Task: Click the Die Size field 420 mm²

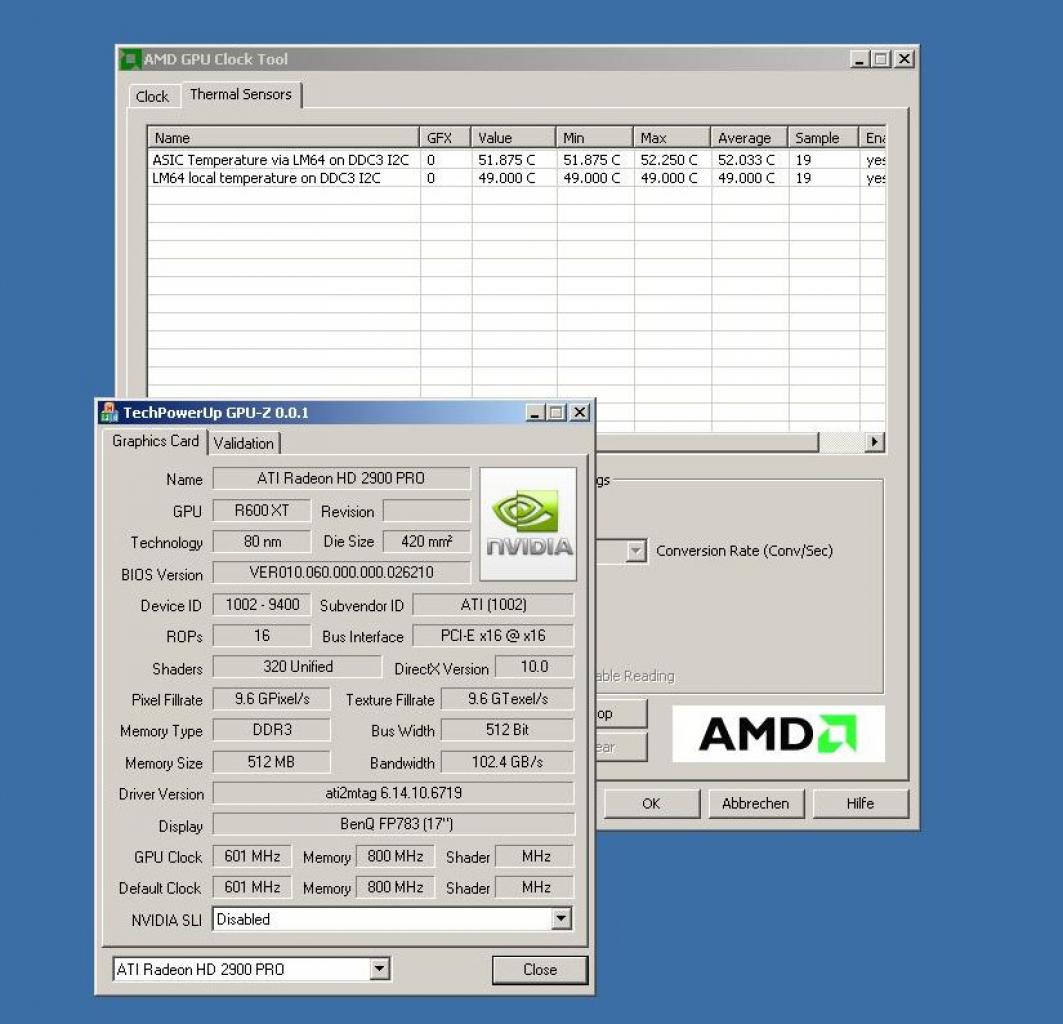Action: [426, 541]
